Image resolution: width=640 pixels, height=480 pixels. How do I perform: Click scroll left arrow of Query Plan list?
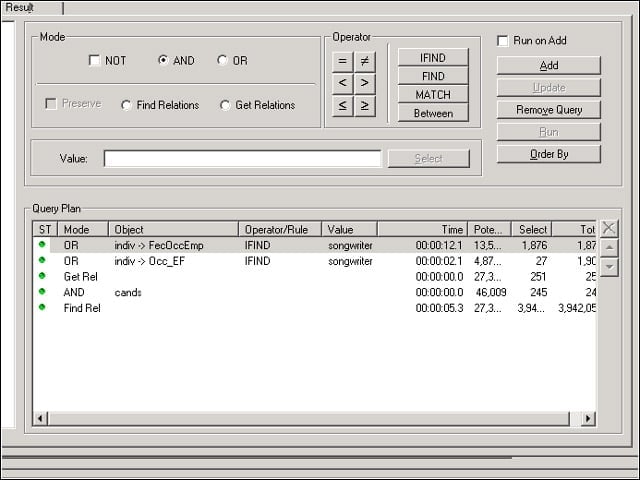click(x=40, y=418)
